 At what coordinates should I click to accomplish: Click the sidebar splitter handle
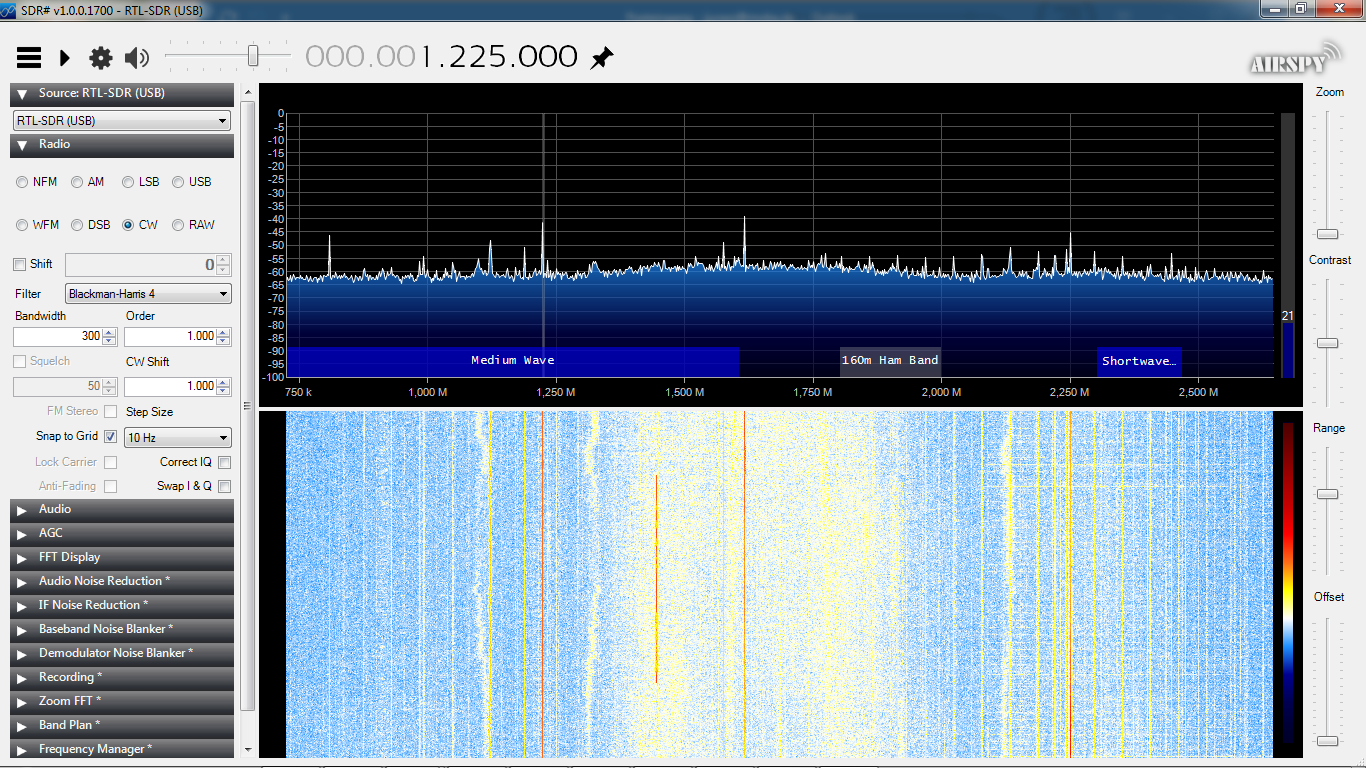pyautogui.click(x=246, y=406)
